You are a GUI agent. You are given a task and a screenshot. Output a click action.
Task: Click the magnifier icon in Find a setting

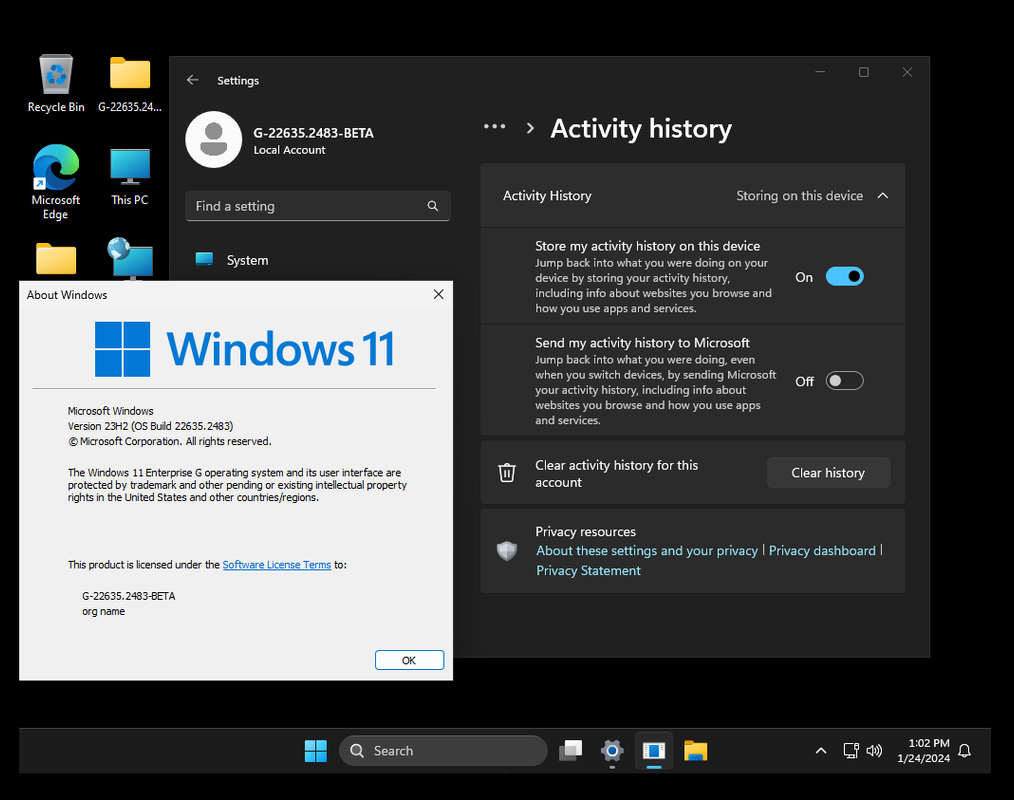433,206
